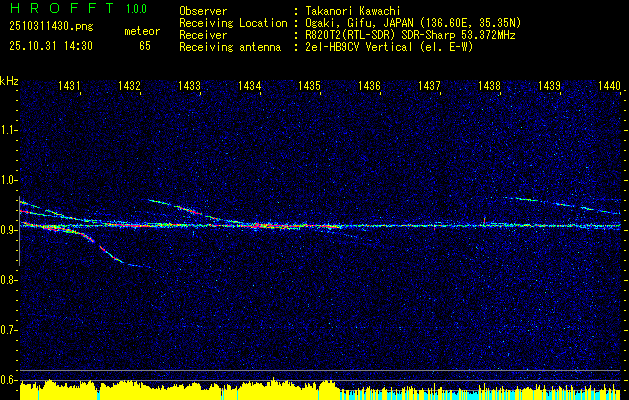
Task: Click the meteor label
Action: pos(142,31)
